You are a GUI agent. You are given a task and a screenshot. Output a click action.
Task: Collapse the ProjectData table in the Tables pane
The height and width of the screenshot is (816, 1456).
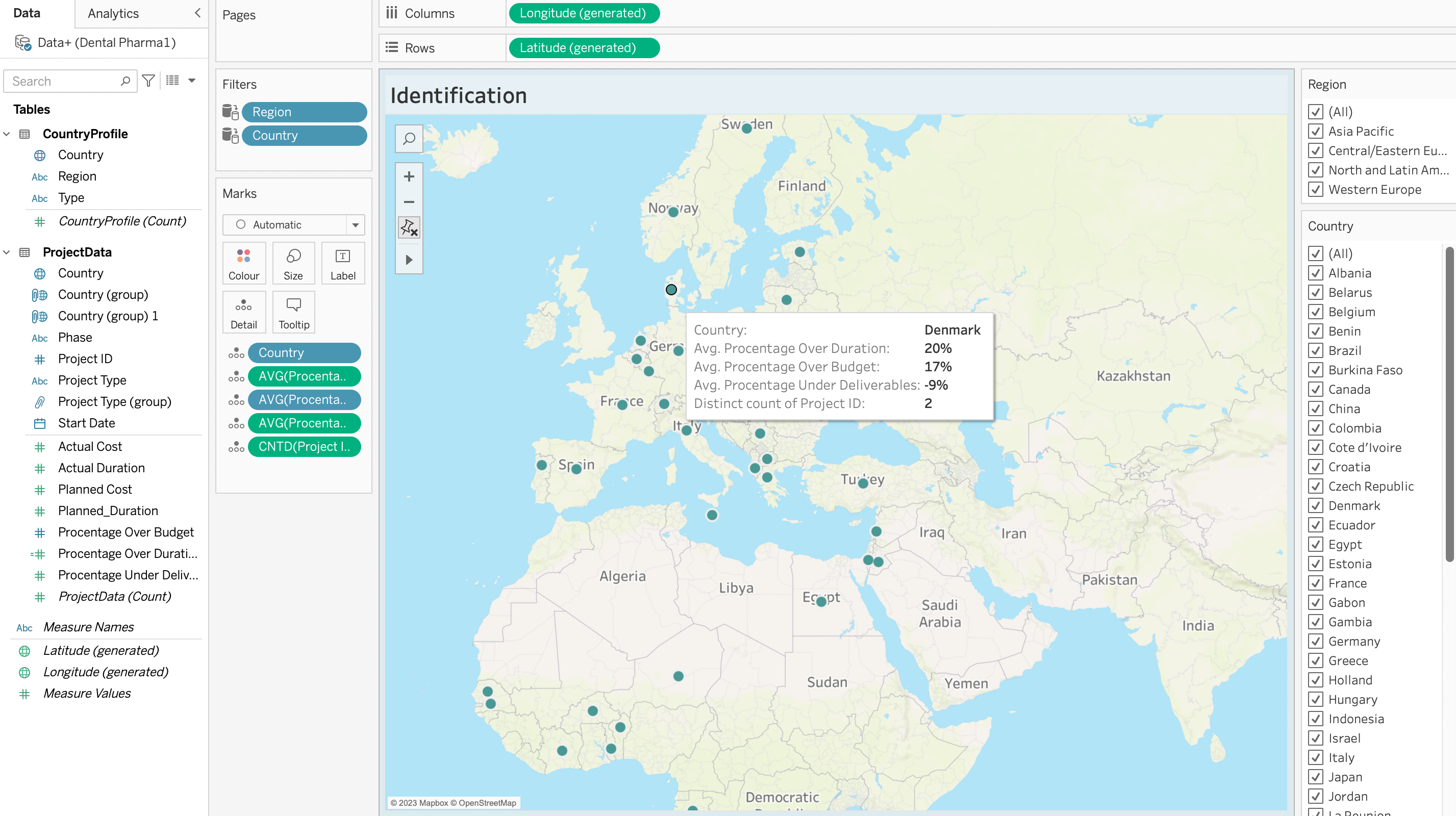(6, 252)
